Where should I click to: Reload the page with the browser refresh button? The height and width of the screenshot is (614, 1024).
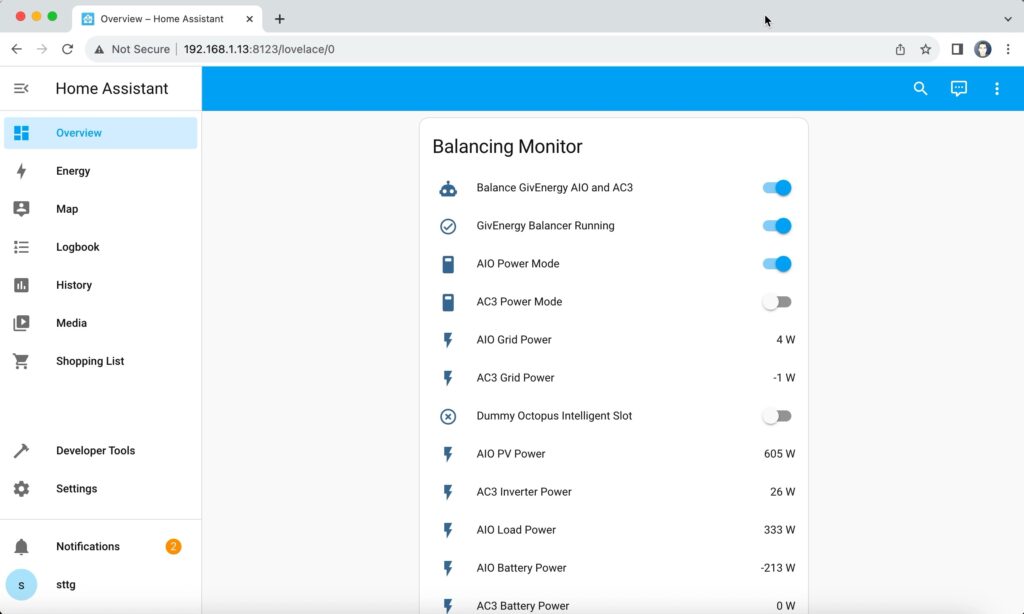tap(67, 49)
